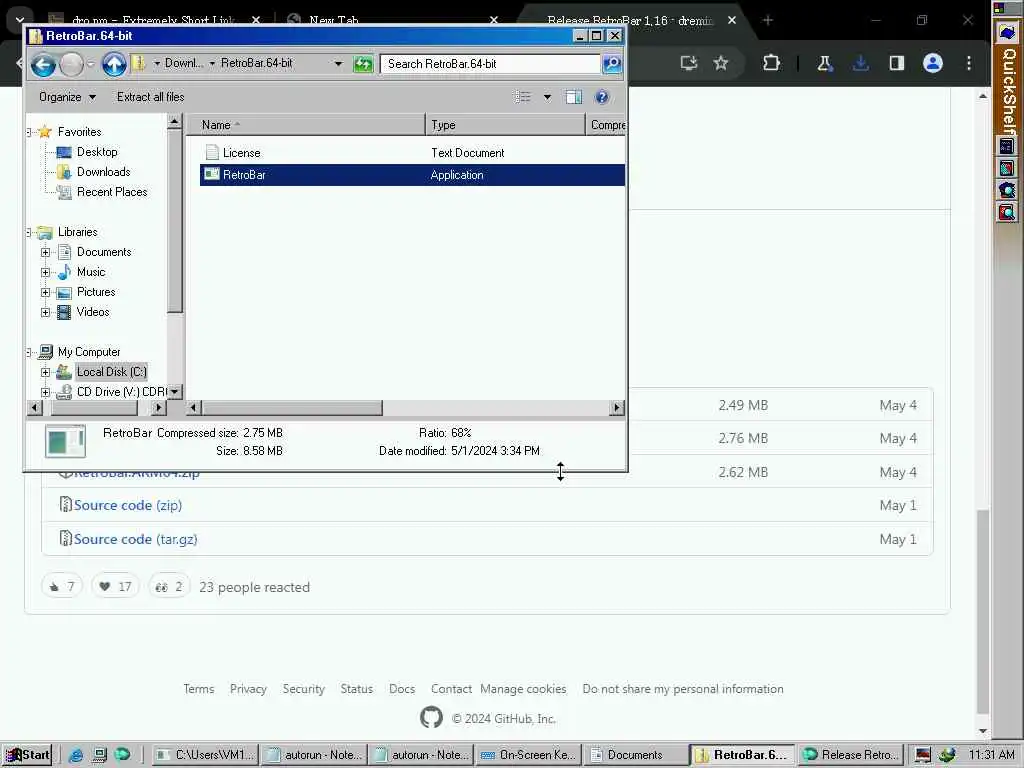
Task: Toggle the preview pane icon in explorer toolbar
Action: tap(573, 97)
